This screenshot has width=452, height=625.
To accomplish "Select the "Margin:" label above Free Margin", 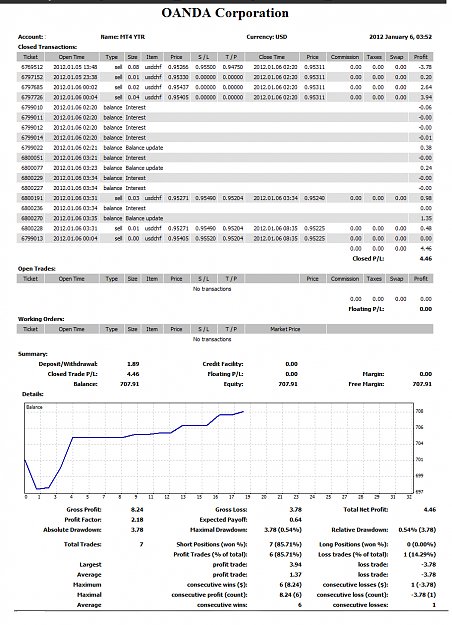I will pos(373,374).
